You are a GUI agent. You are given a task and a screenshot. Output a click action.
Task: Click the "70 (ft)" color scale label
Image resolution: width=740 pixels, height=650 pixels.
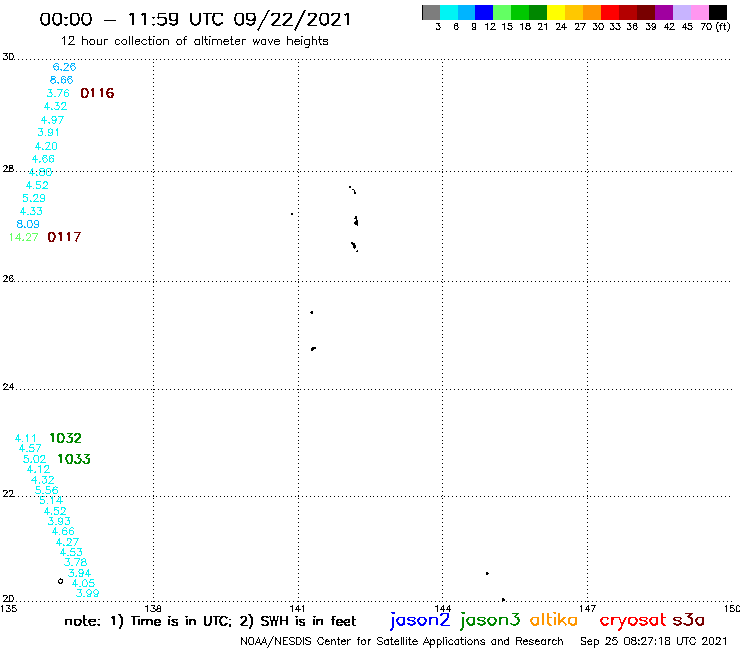point(715,27)
